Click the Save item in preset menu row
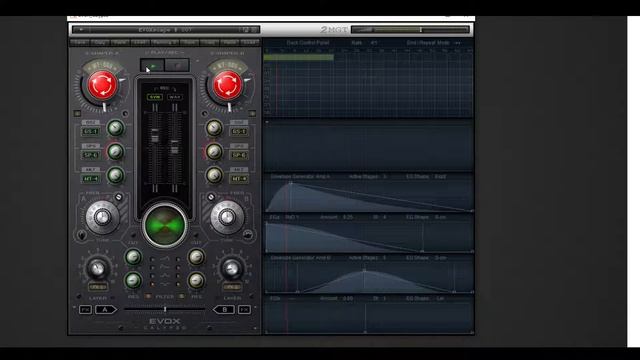 tap(80, 42)
